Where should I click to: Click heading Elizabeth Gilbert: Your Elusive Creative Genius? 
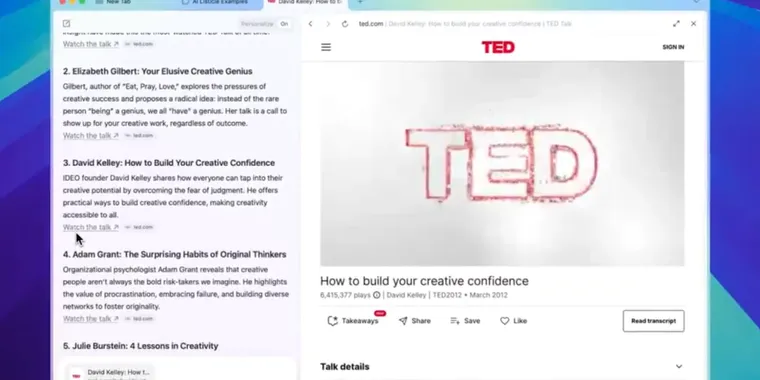coord(158,71)
